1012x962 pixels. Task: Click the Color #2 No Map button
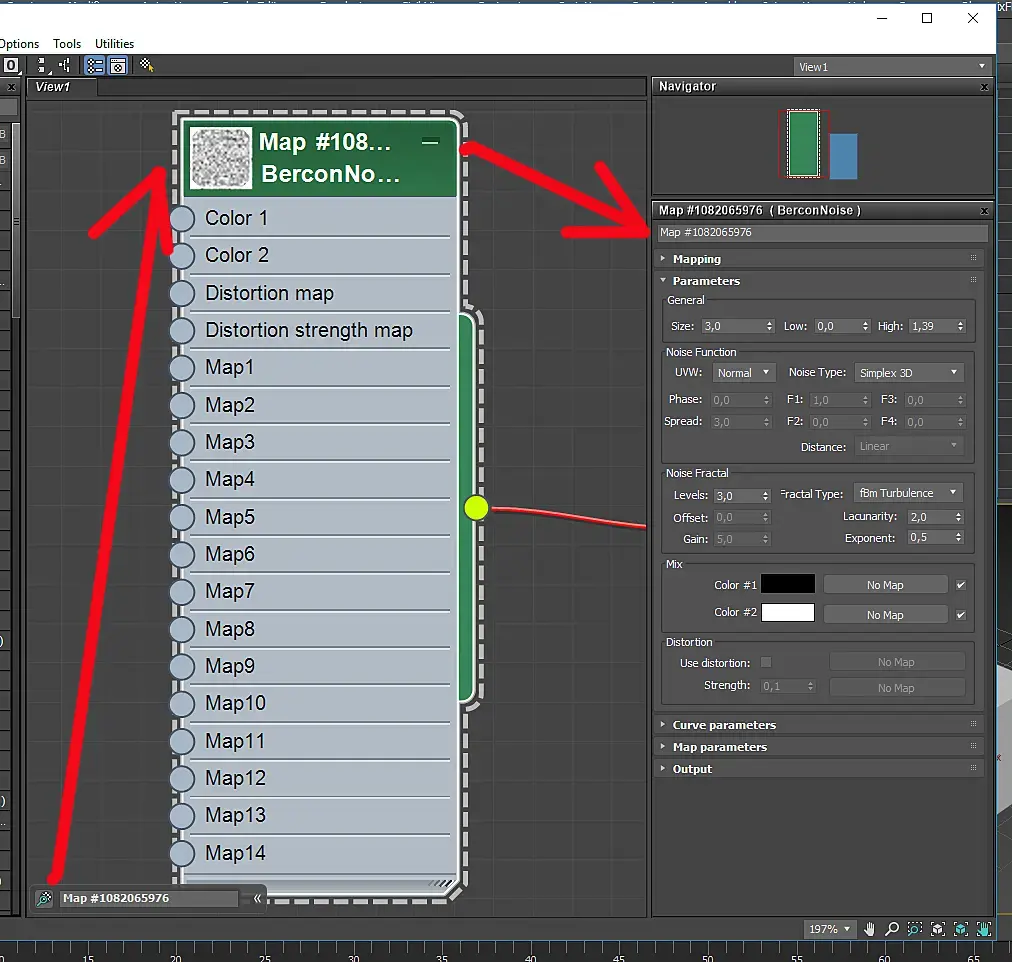[x=885, y=615]
